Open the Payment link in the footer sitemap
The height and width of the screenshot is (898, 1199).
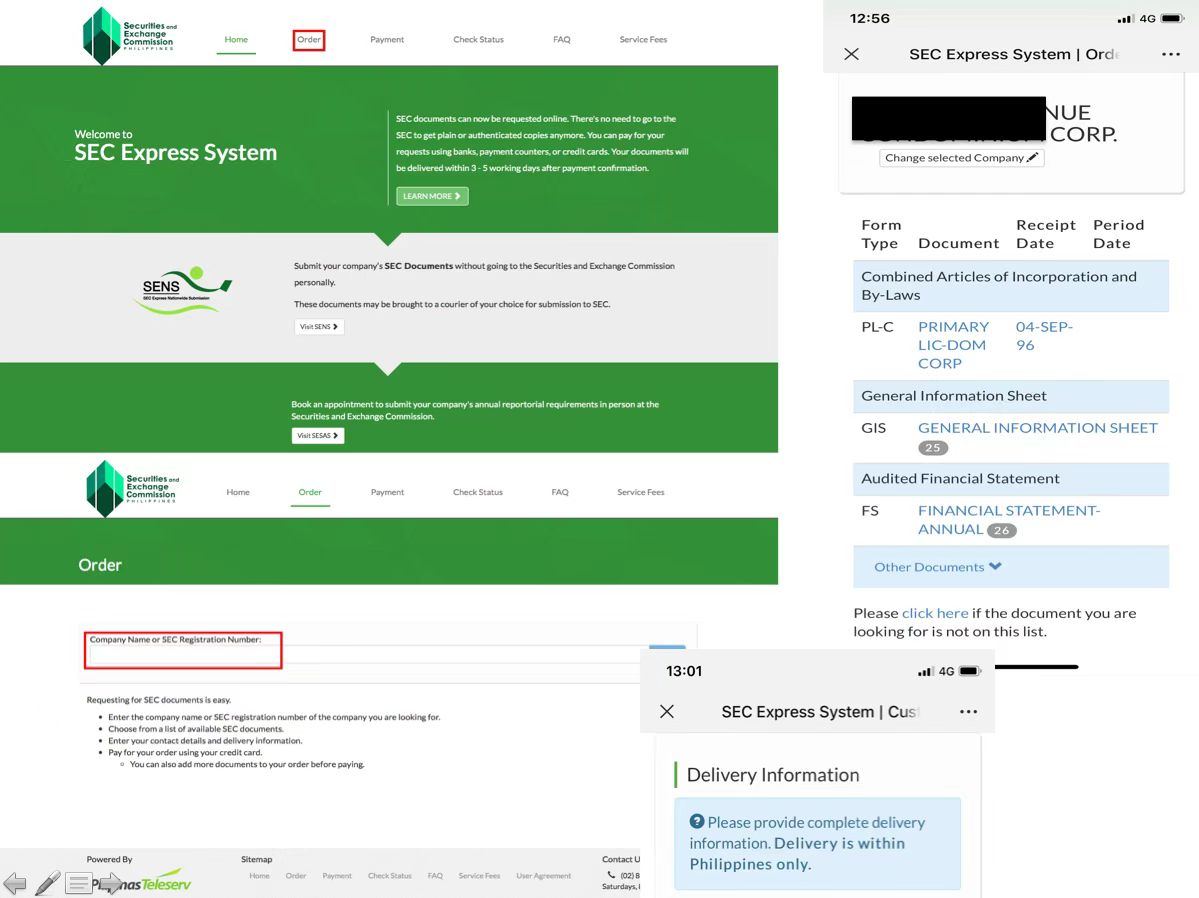point(337,876)
